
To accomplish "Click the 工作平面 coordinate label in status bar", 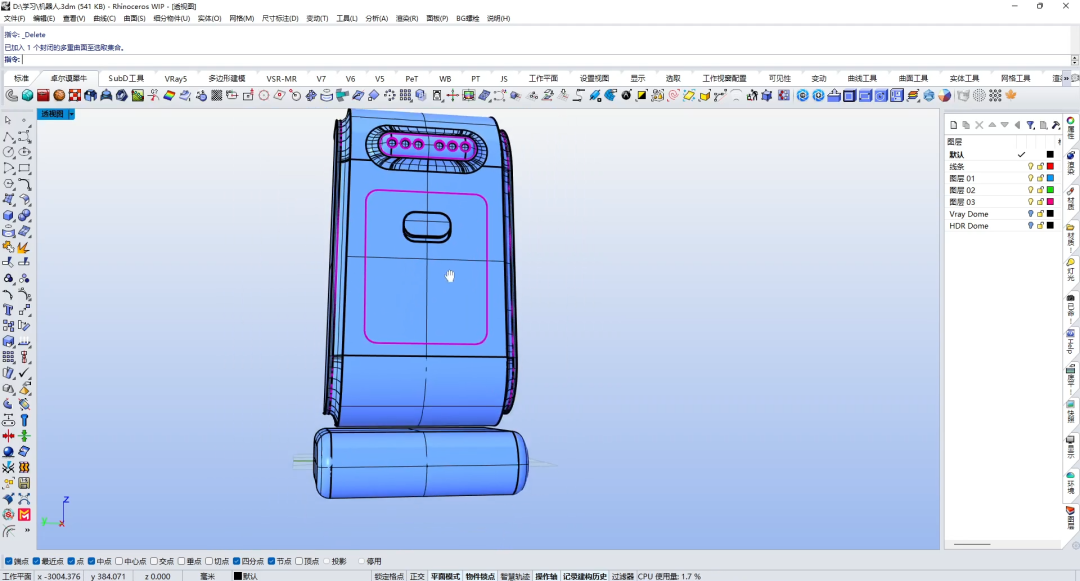I will (17, 576).
